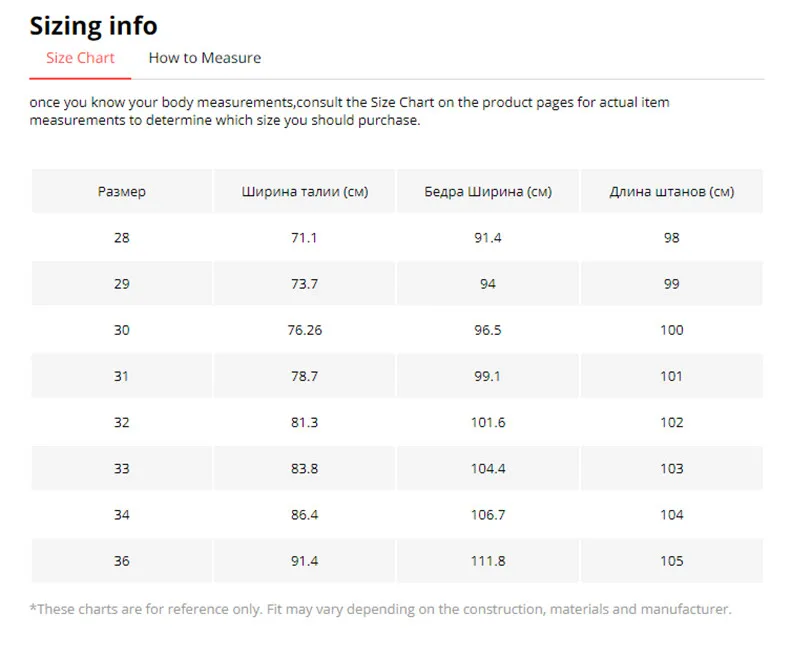Select pants length 105 cell
Viewport: 790px width, 657px height.
(671, 561)
